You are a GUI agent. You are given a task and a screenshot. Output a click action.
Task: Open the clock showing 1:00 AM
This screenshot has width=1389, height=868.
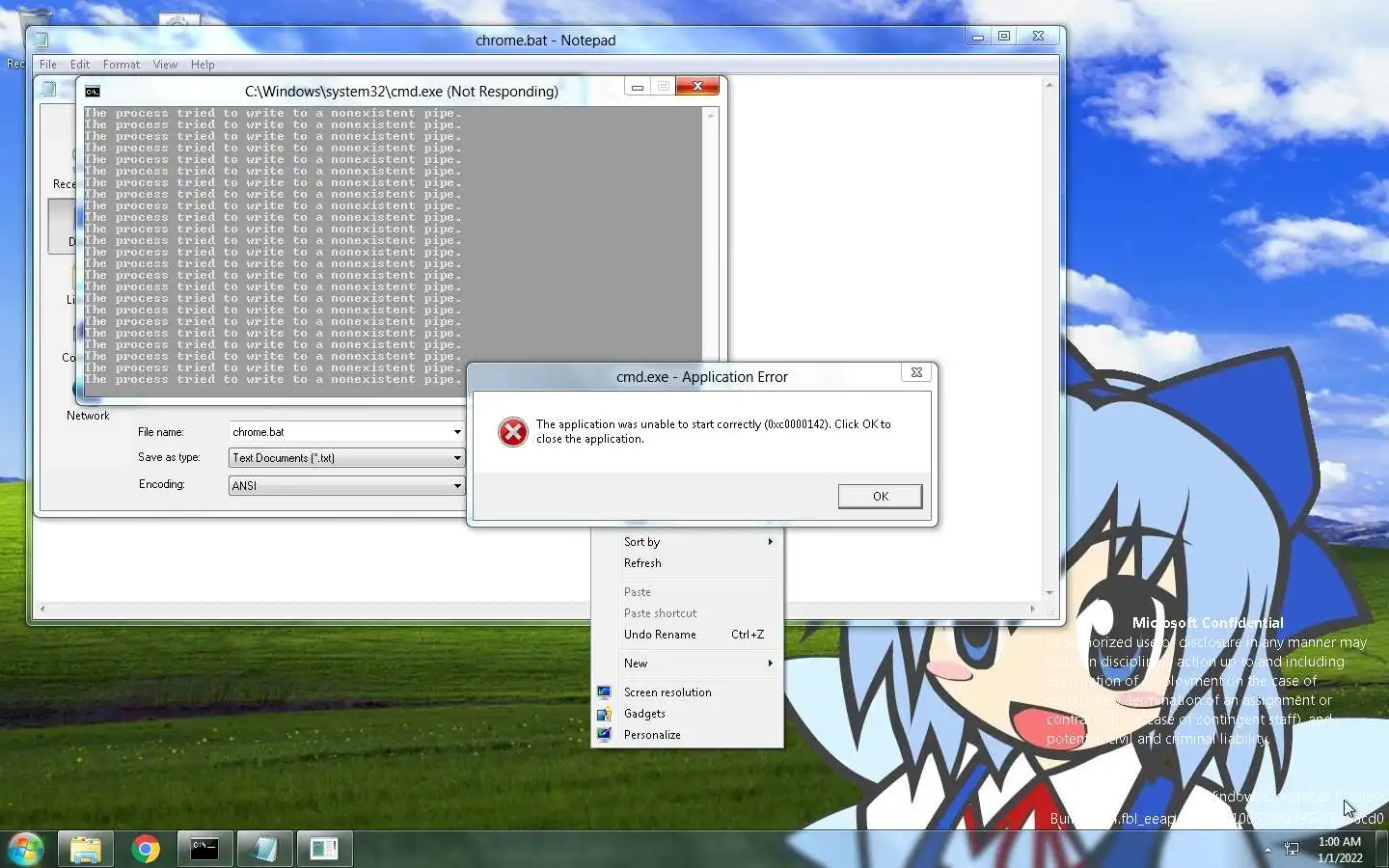1339,850
